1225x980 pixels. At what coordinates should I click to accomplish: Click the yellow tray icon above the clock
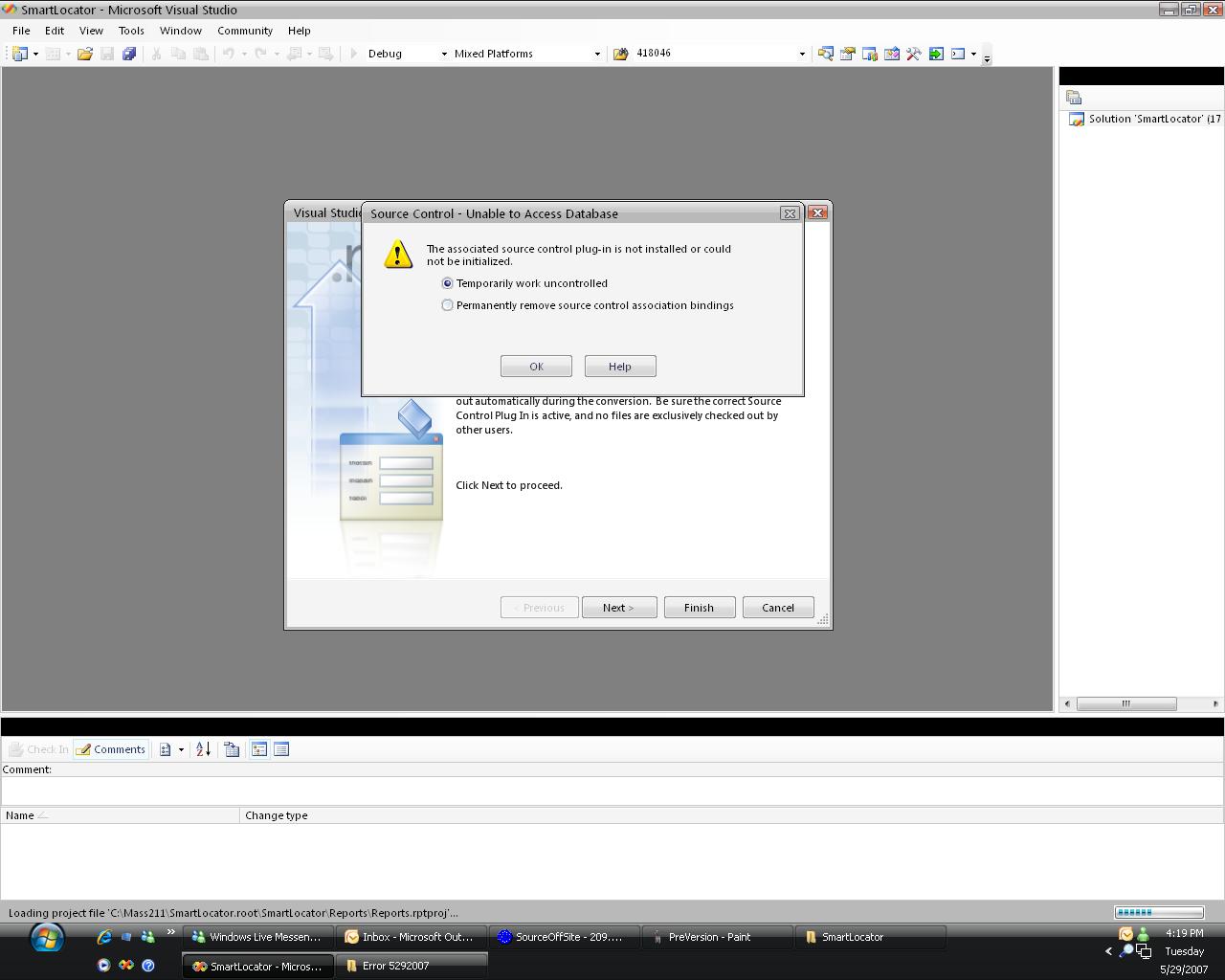pyautogui.click(x=1125, y=933)
